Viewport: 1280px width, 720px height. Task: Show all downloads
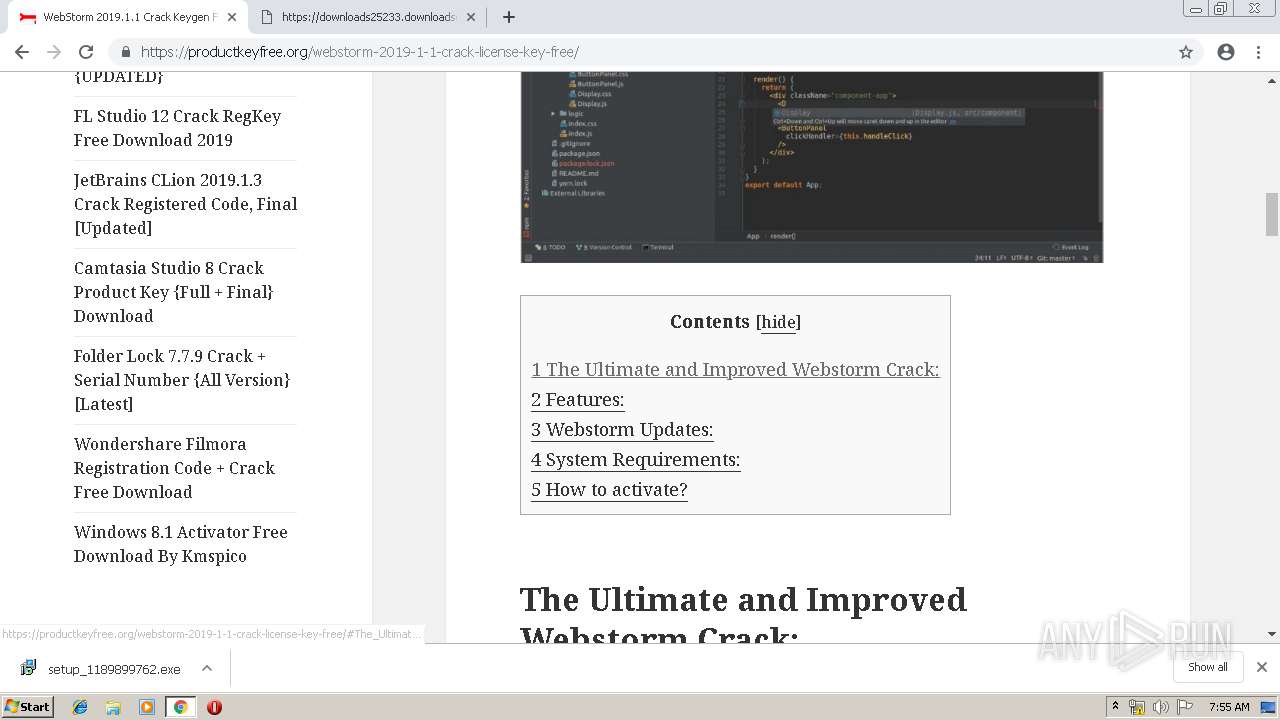(1207, 667)
